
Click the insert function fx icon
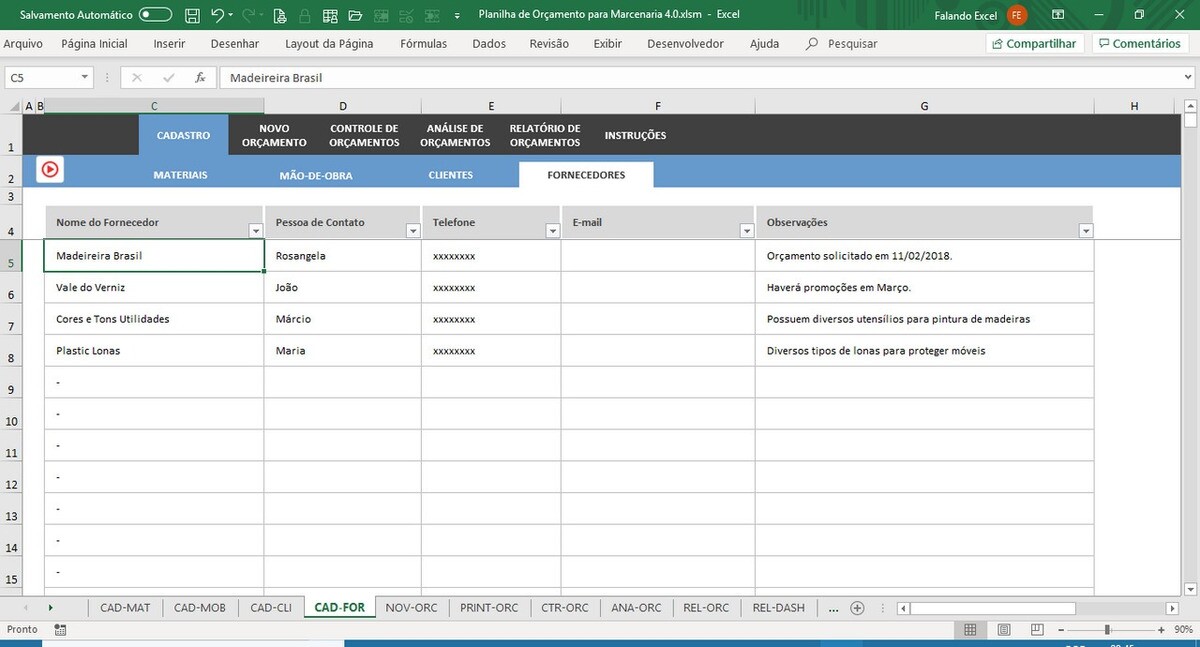tap(200, 78)
